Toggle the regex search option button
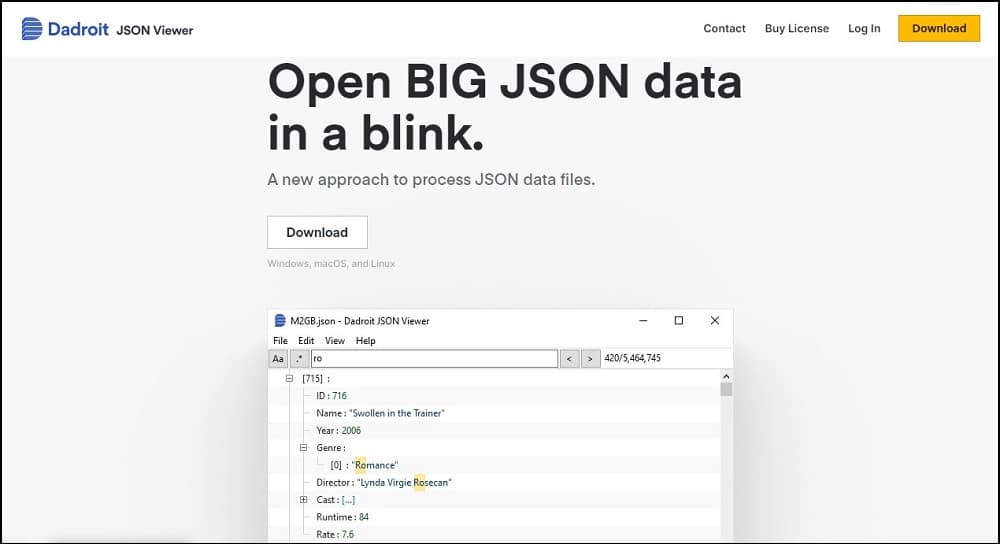The image size is (1000, 544). coord(299,358)
